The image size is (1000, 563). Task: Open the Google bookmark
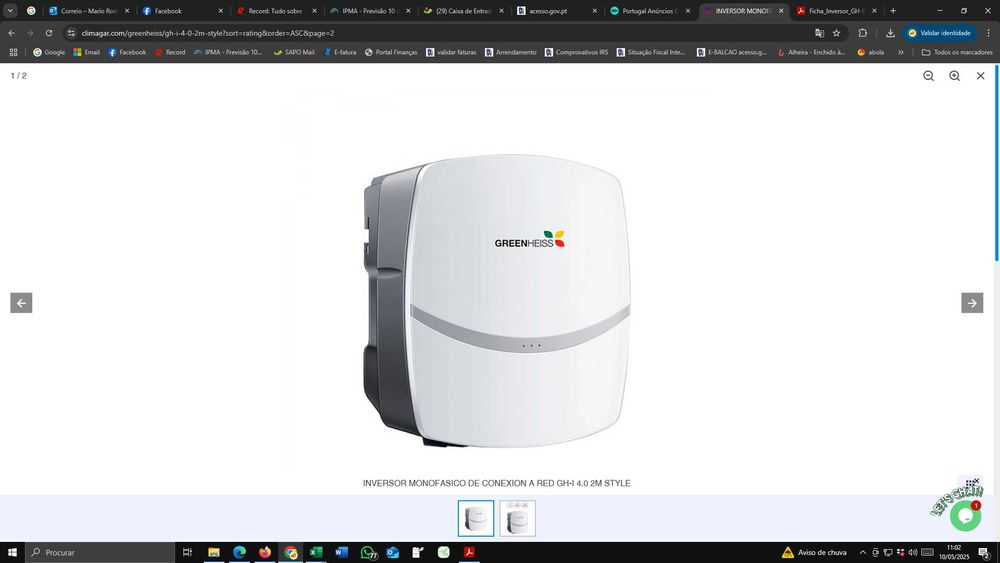[x=49, y=52]
